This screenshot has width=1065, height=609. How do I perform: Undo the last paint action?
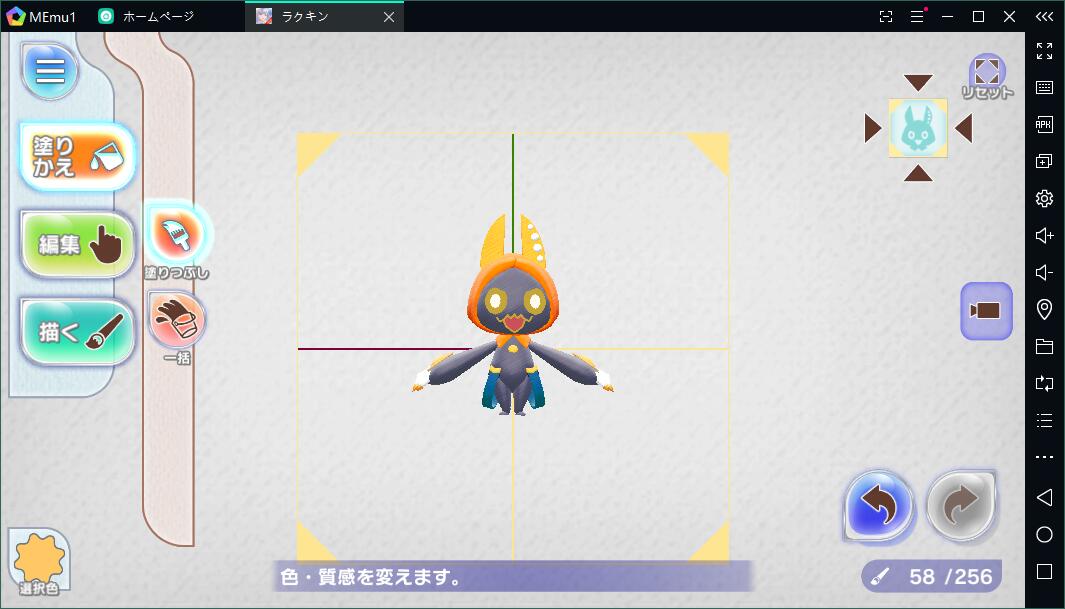[876, 508]
